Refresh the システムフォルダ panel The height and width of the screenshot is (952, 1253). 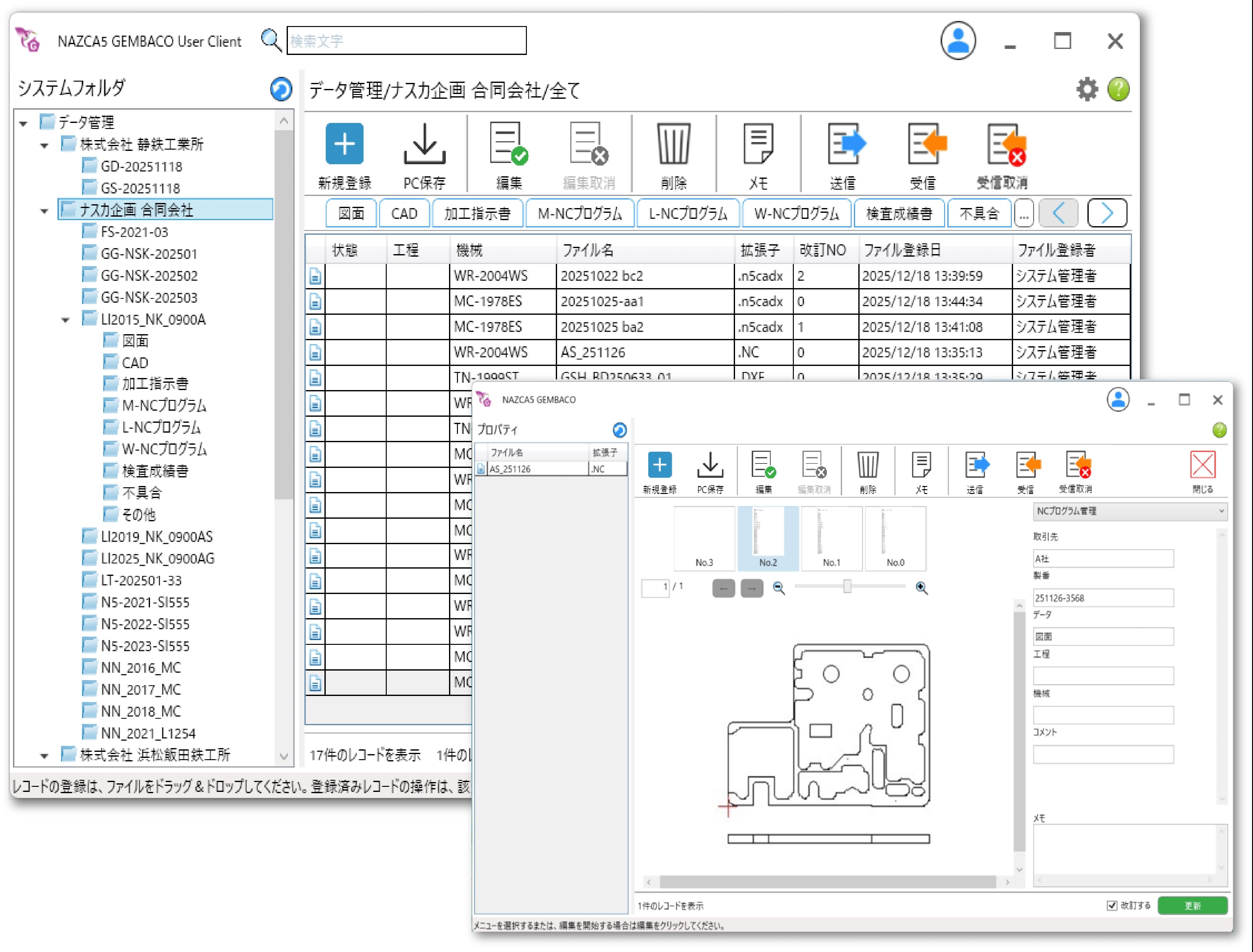click(281, 90)
